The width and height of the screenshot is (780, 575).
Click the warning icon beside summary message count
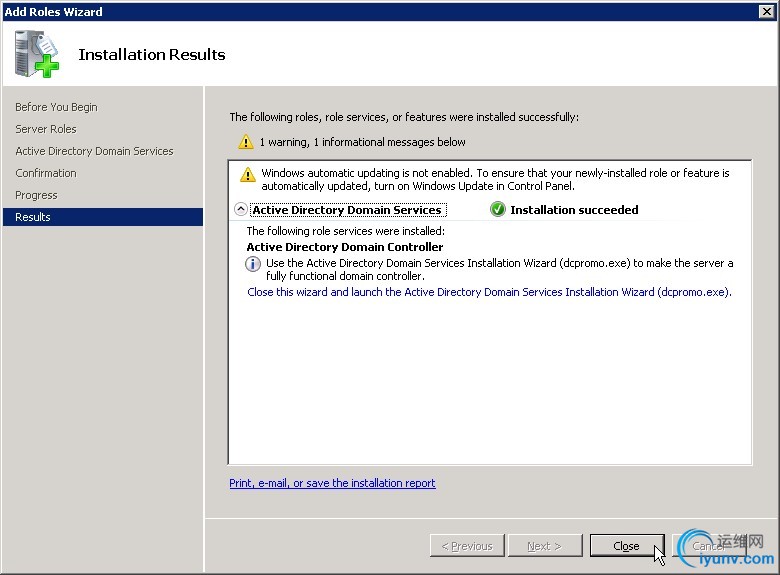(246, 142)
